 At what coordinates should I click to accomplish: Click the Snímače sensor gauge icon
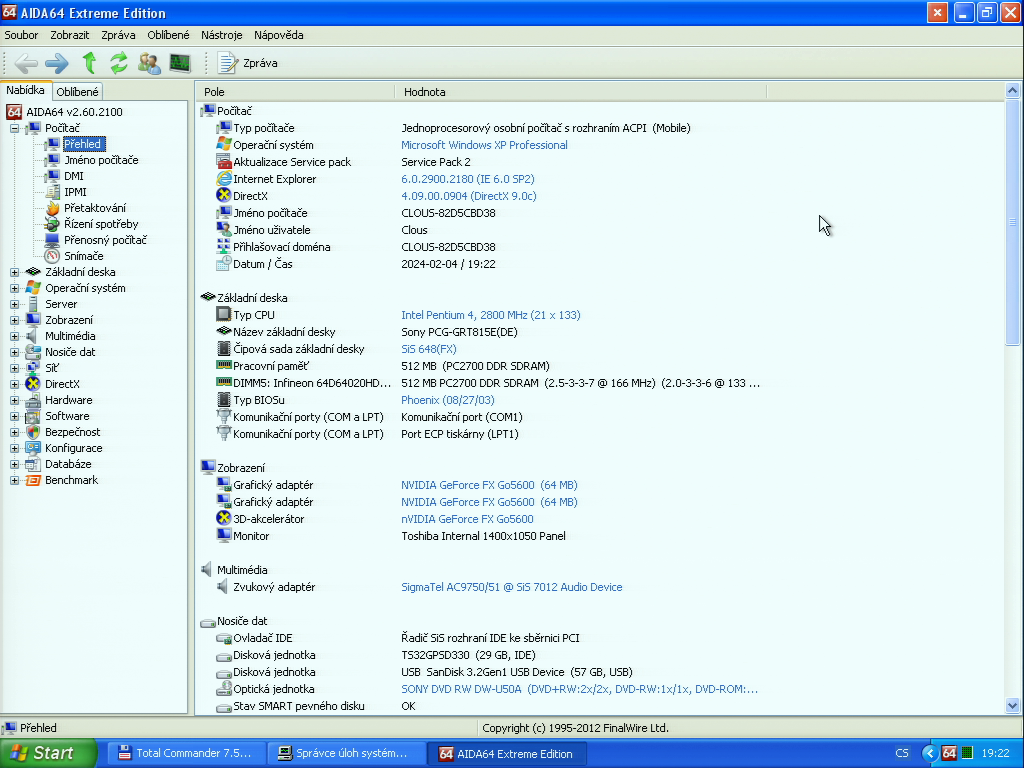[52, 256]
